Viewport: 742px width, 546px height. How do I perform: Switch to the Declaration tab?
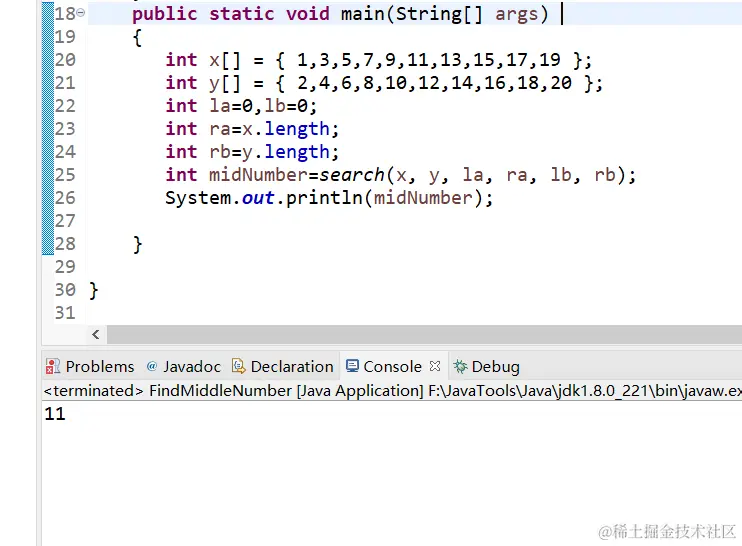pyautogui.click(x=283, y=367)
